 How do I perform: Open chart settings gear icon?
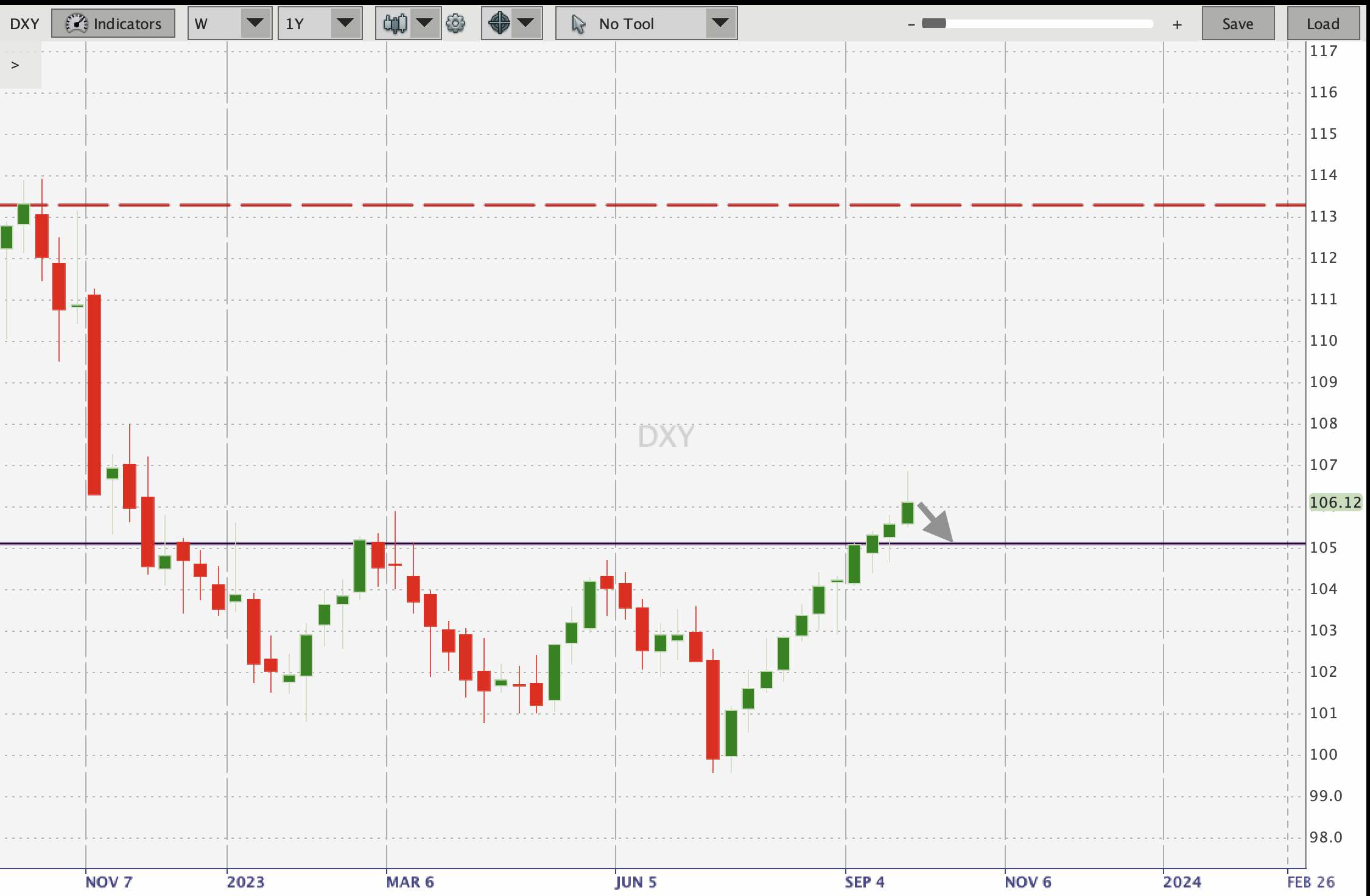click(455, 24)
